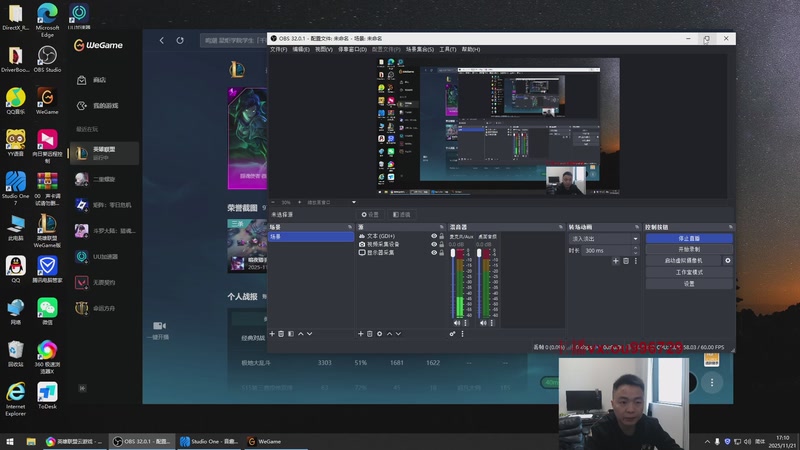This screenshot has height=450, width=800.
Task: Click the one-key video camera icon in WeGame
Action: [x=160, y=326]
